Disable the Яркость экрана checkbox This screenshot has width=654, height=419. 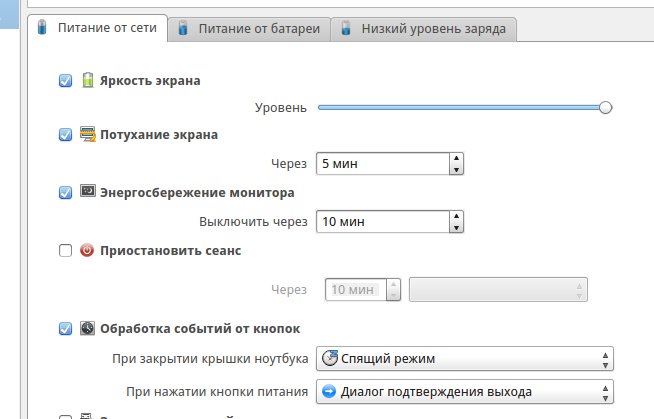pos(65,81)
